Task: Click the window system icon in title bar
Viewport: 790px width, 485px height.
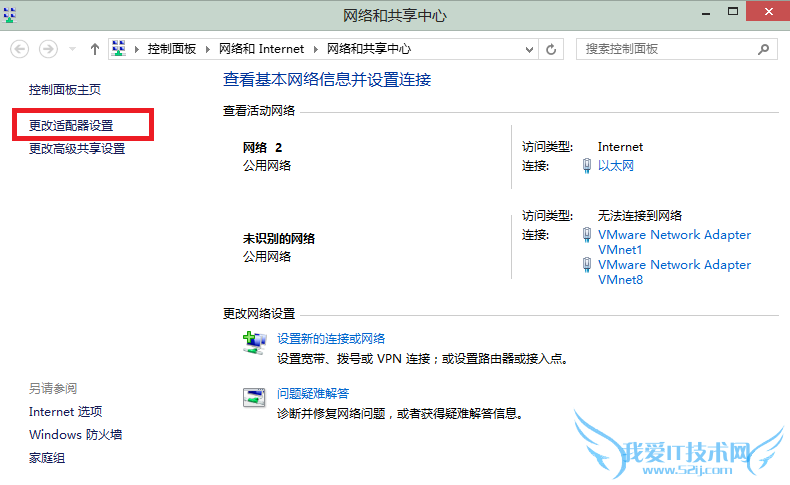Action: pos(10,15)
